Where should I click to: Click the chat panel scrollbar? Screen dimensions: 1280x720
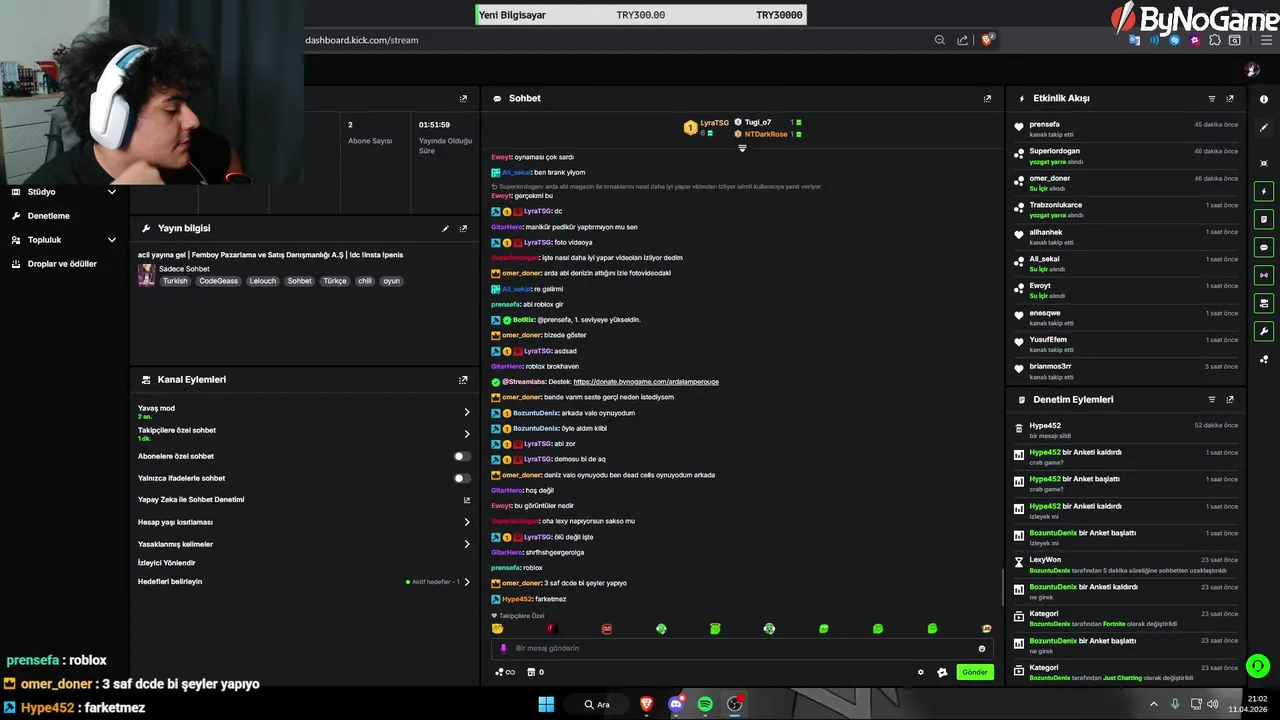pos(1002,587)
